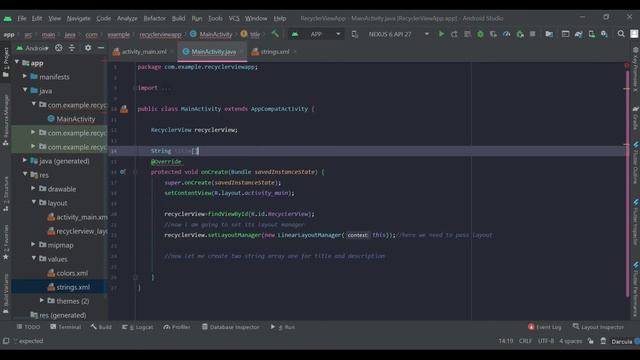Open the Build menu
The width and height of the screenshot is (640, 360).
tap(178, 18)
